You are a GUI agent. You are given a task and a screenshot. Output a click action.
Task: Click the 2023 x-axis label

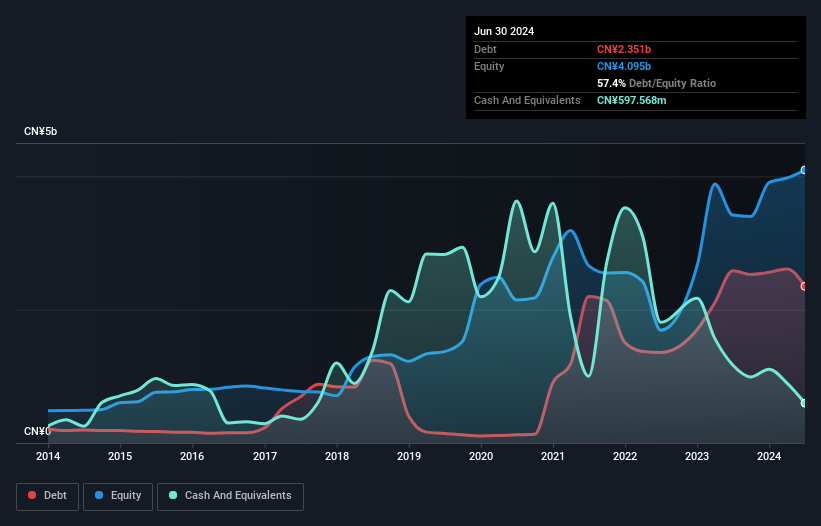click(697, 456)
